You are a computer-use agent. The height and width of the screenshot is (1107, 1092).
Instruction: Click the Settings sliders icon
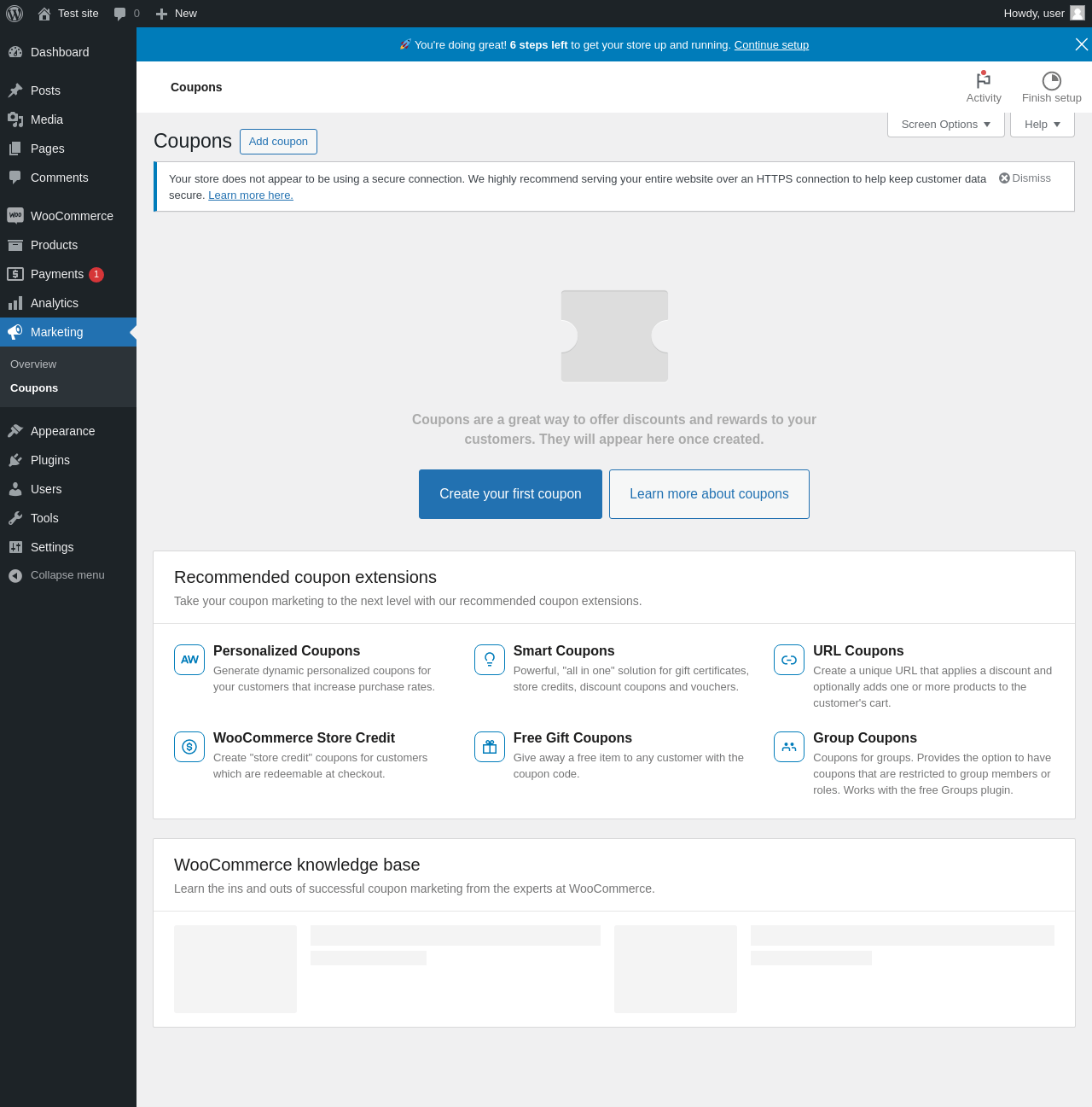pyautogui.click(x=15, y=547)
